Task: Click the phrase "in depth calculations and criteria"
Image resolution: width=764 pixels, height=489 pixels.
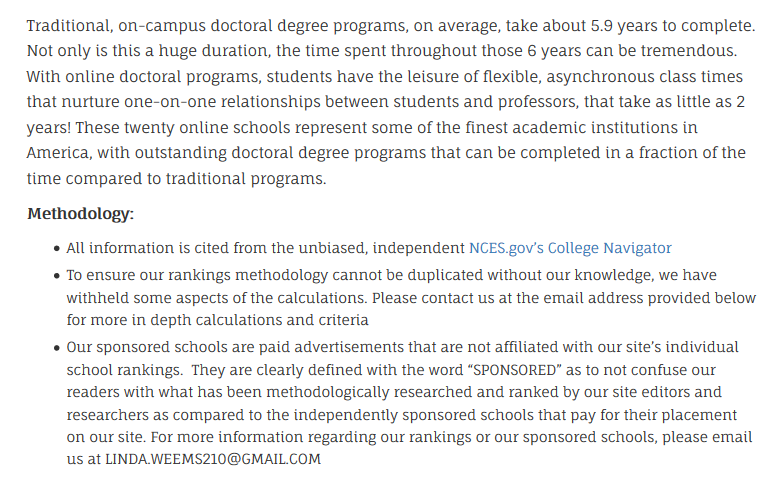Action: click(x=236, y=320)
